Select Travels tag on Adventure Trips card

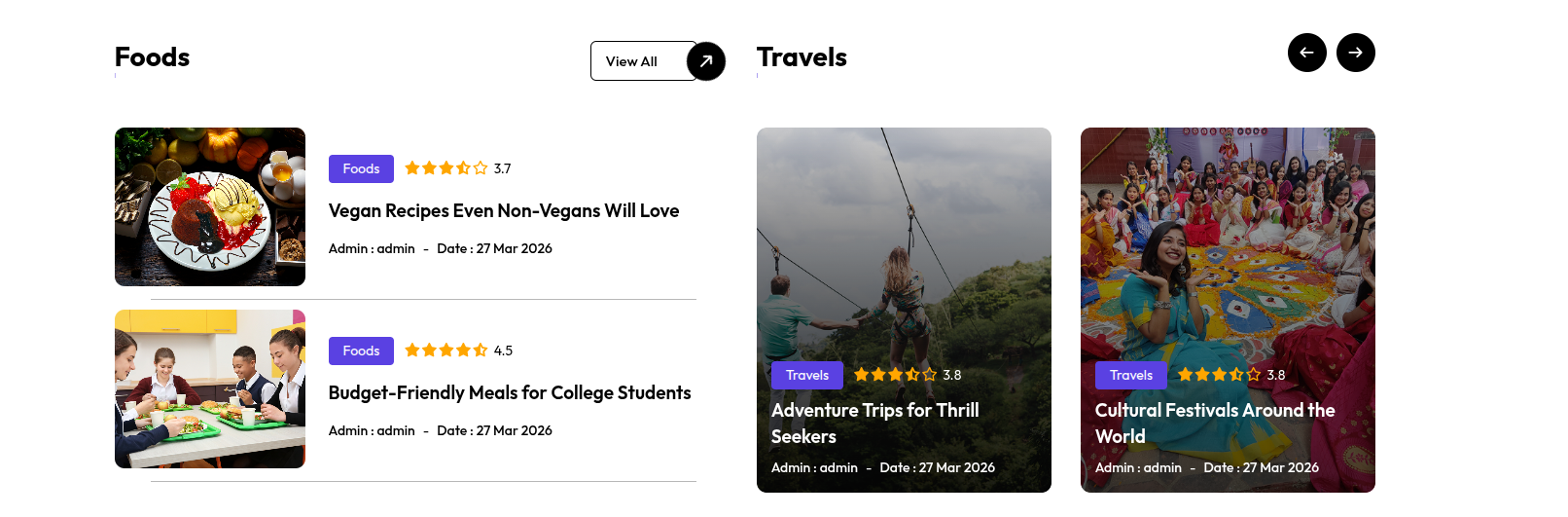pyautogui.click(x=807, y=375)
